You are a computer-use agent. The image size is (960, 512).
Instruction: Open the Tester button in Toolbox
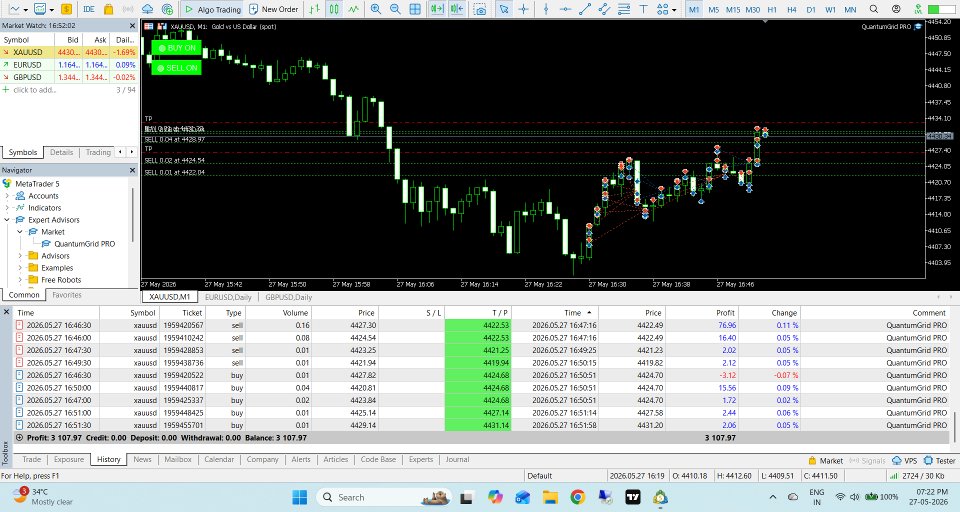[x=940, y=461]
